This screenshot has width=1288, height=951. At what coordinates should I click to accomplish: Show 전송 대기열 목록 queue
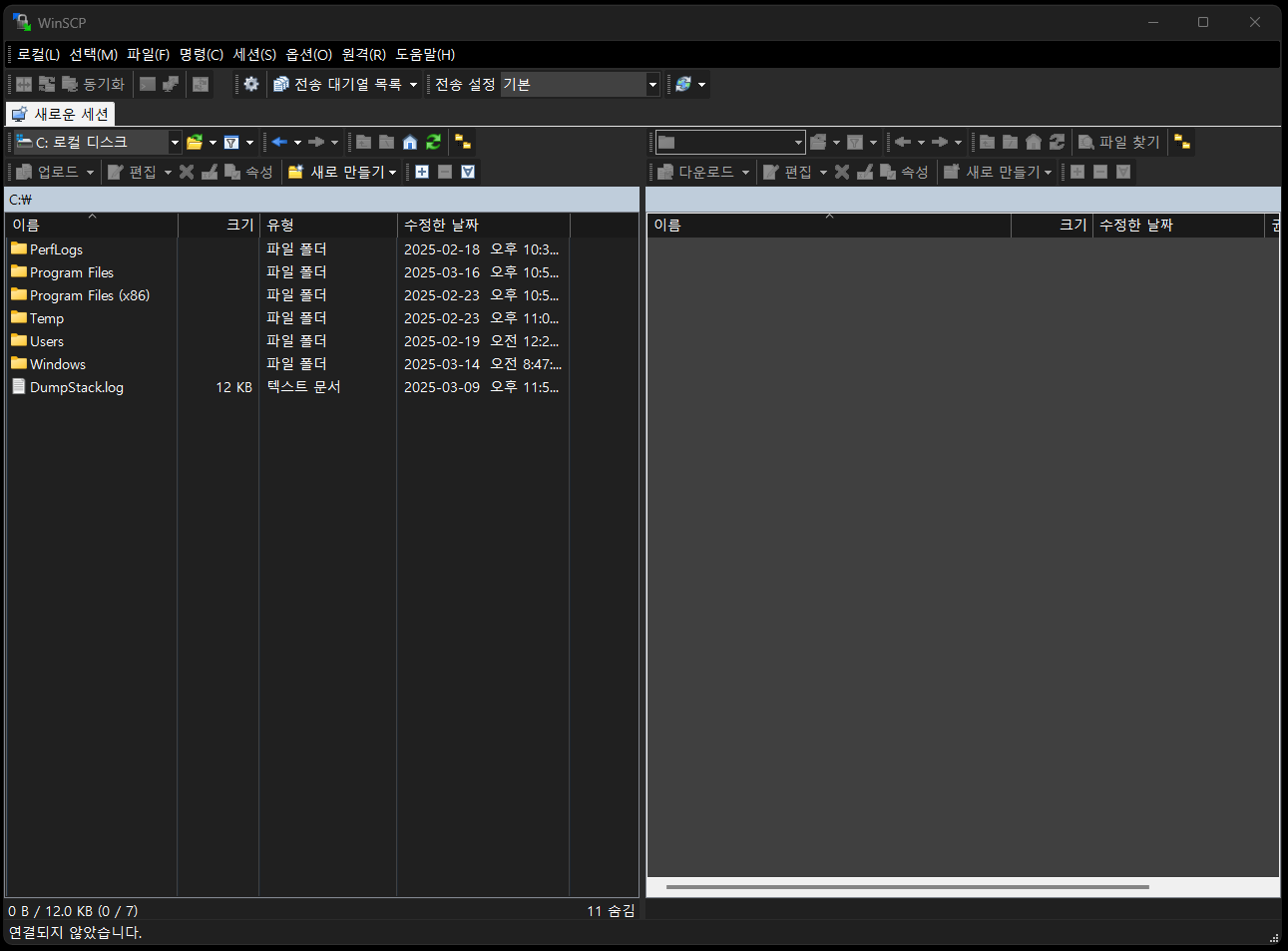point(337,85)
